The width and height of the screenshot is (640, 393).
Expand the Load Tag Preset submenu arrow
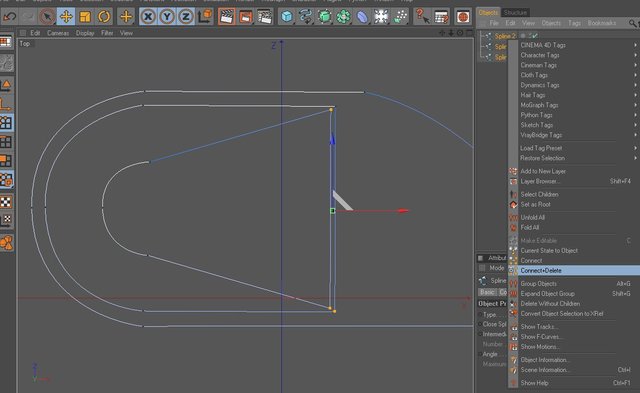(635, 148)
